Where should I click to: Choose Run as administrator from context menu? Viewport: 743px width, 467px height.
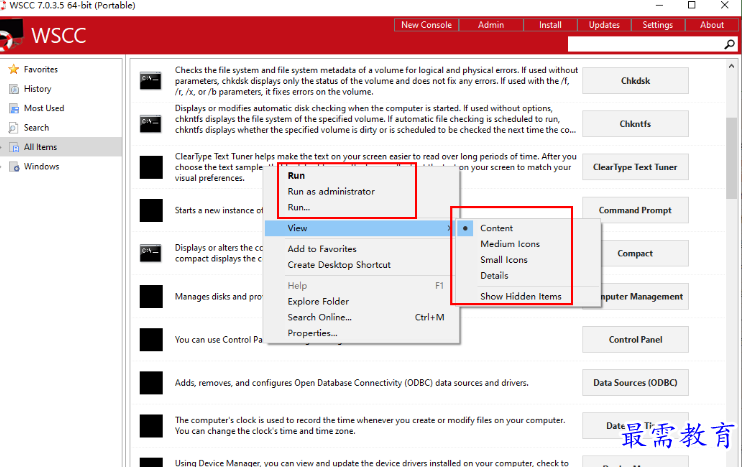point(331,191)
